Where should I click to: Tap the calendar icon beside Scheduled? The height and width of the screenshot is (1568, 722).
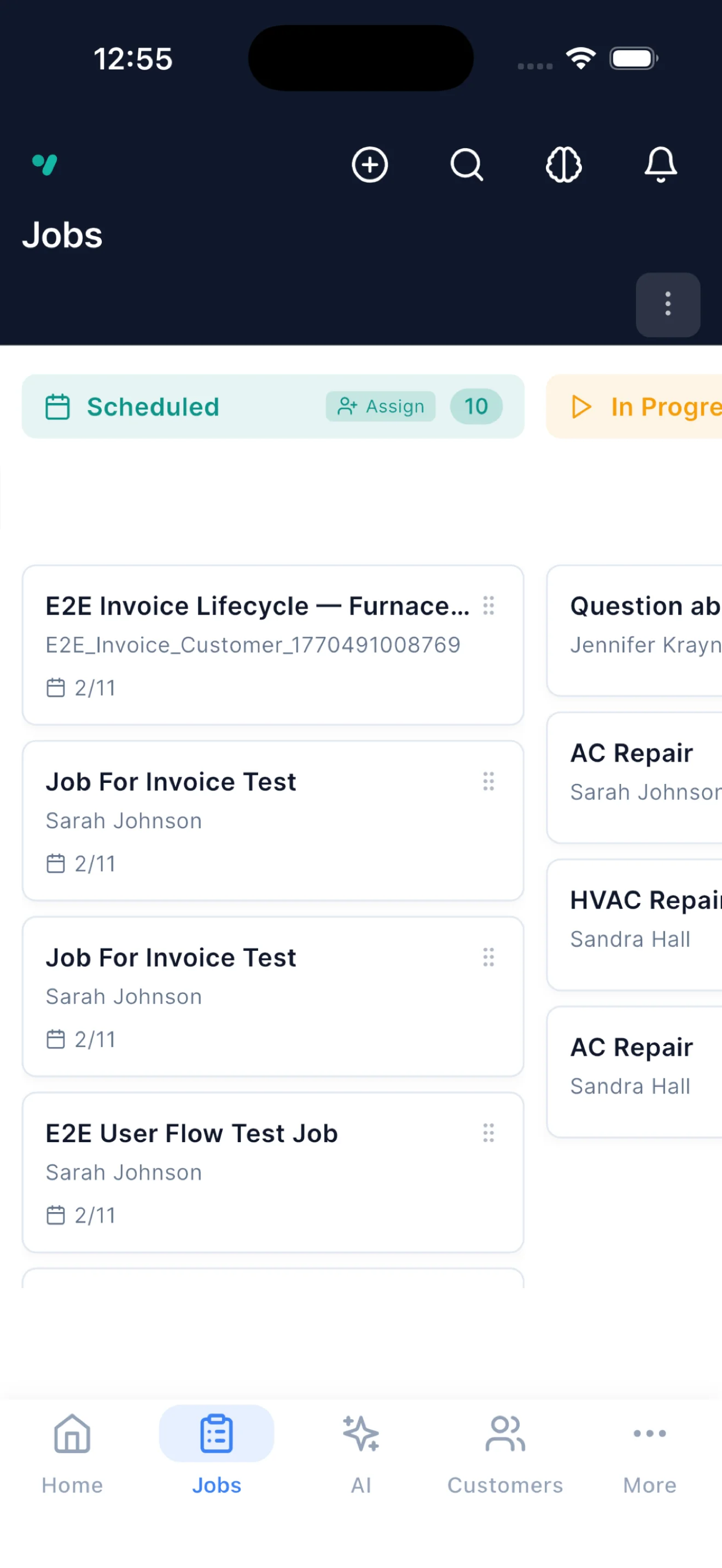[x=58, y=407]
